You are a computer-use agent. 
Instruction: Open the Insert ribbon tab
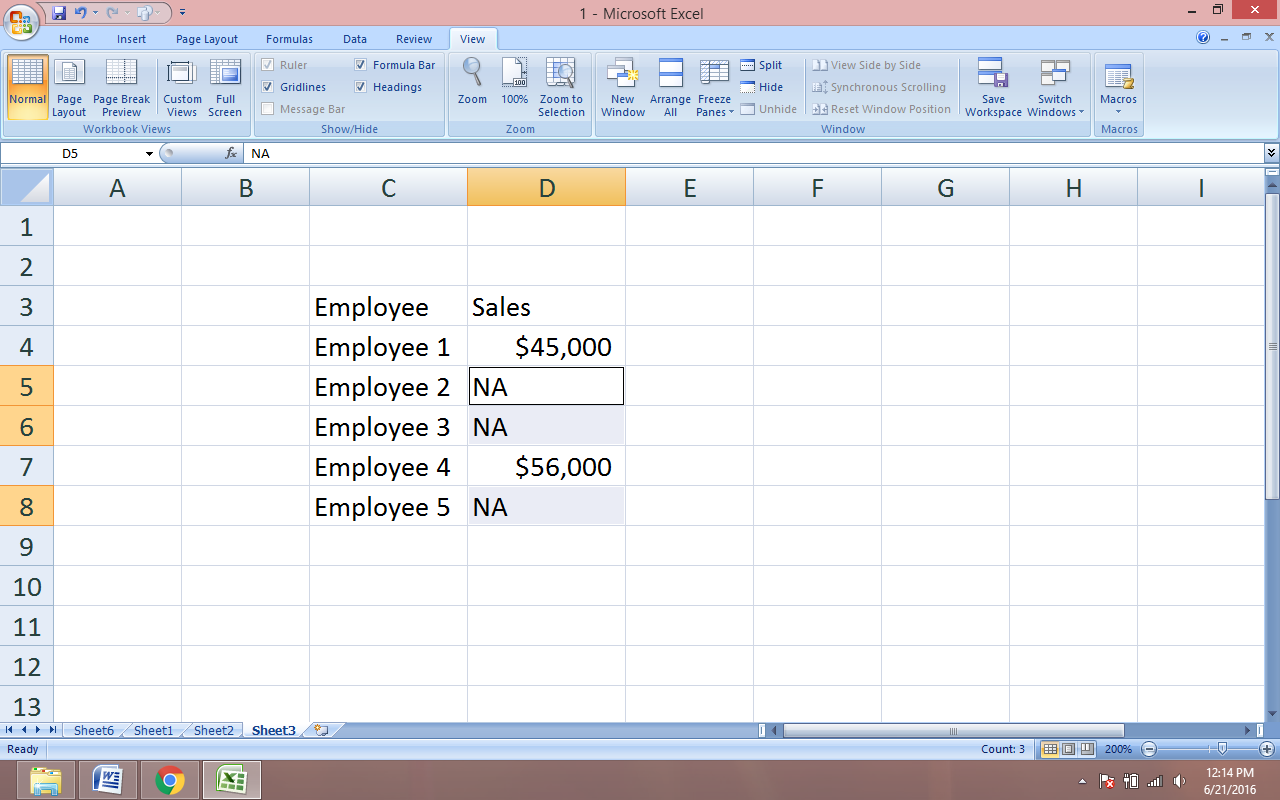point(131,39)
